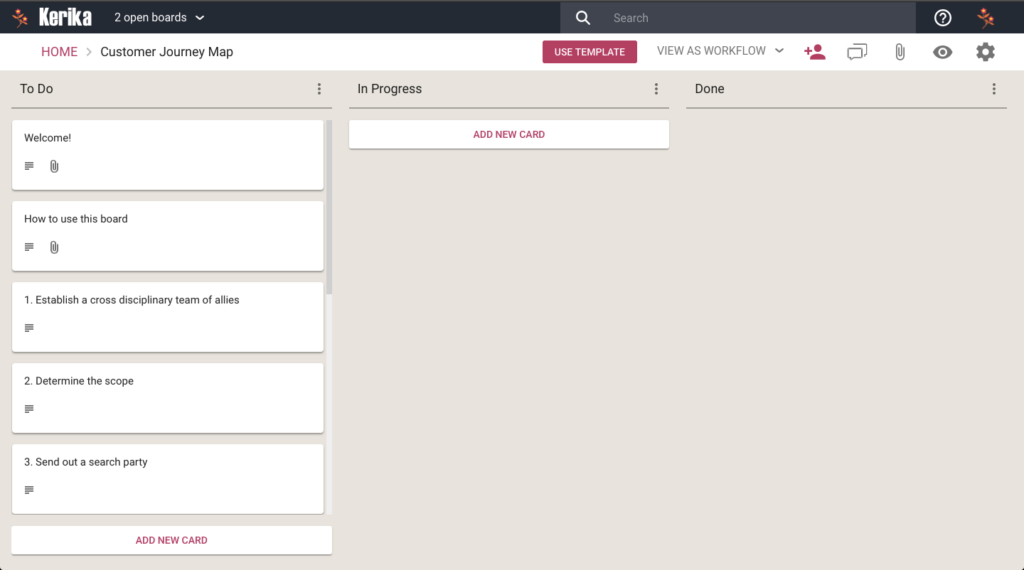Expand the 2 open boards dropdown
This screenshot has width=1024, height=570.
tap(159, 18)
